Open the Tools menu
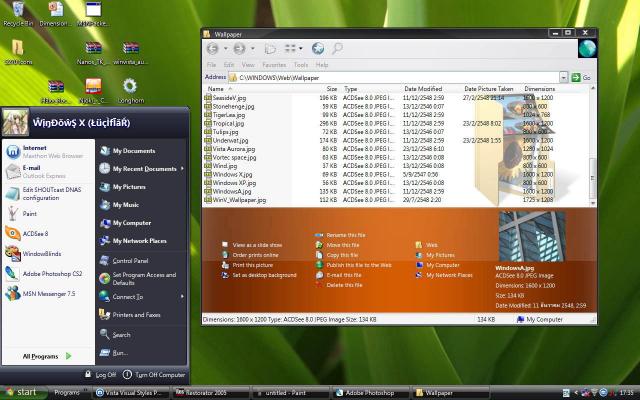The width and height of the screenshot is (640, 400). (x=301, y=65)
